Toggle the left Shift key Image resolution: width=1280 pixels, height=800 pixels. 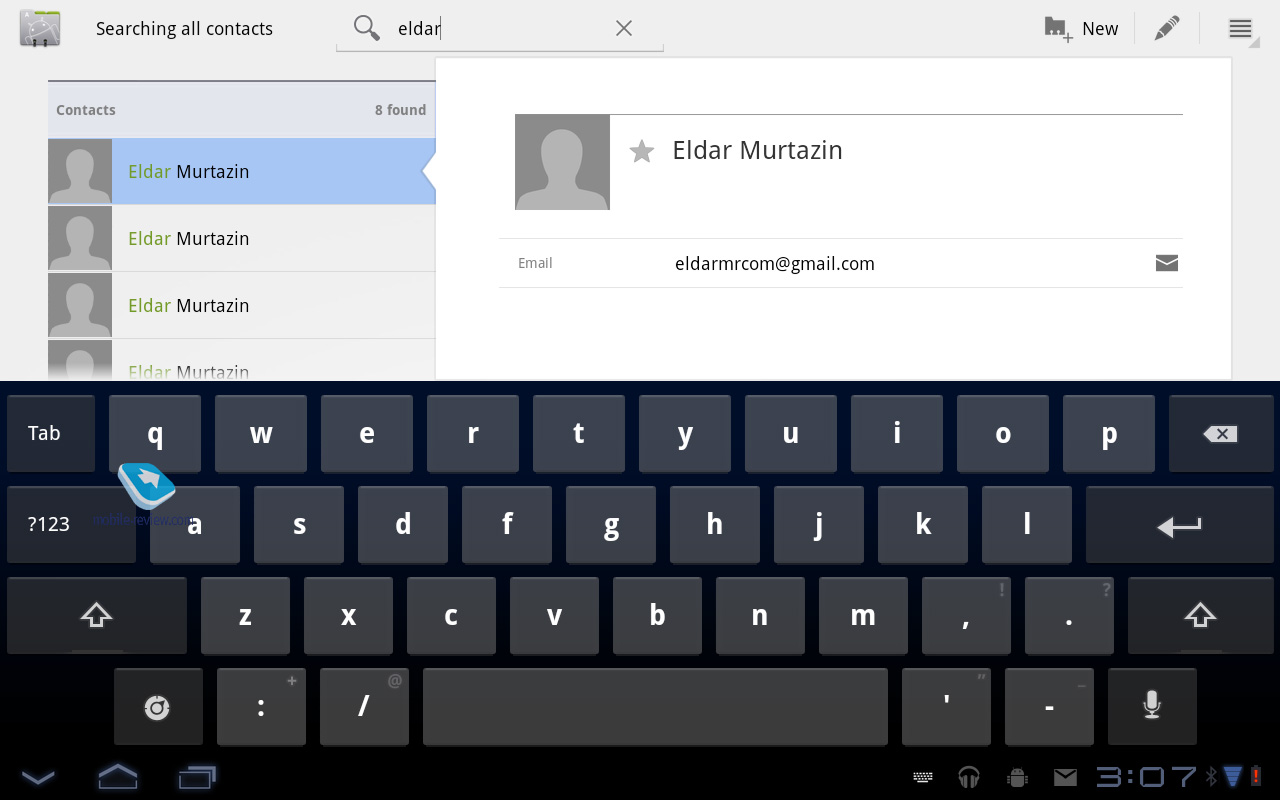pyautogui.click(x=96, y=615)
